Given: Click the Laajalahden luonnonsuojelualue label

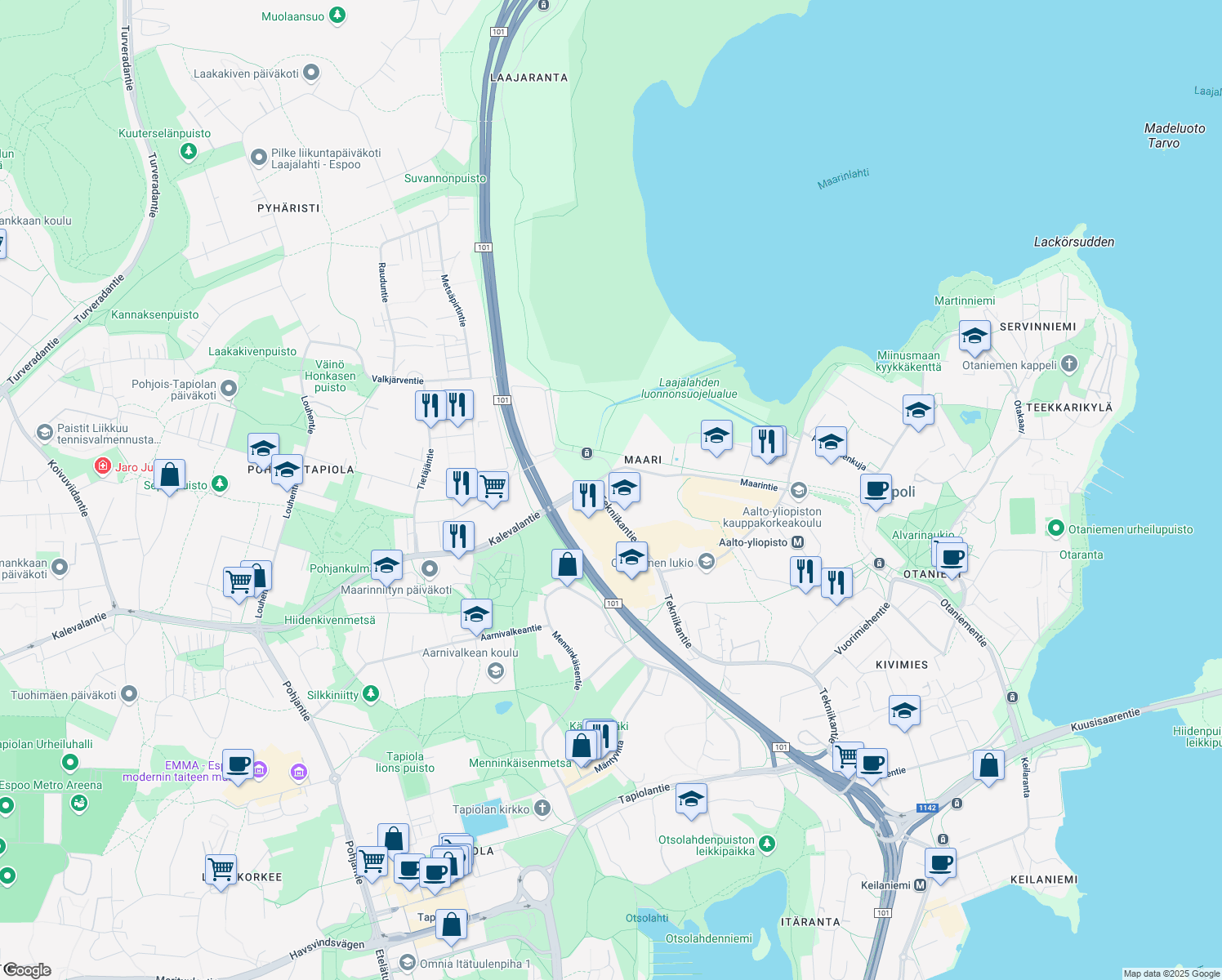Looking at the screenshot, I should (689, 388).
